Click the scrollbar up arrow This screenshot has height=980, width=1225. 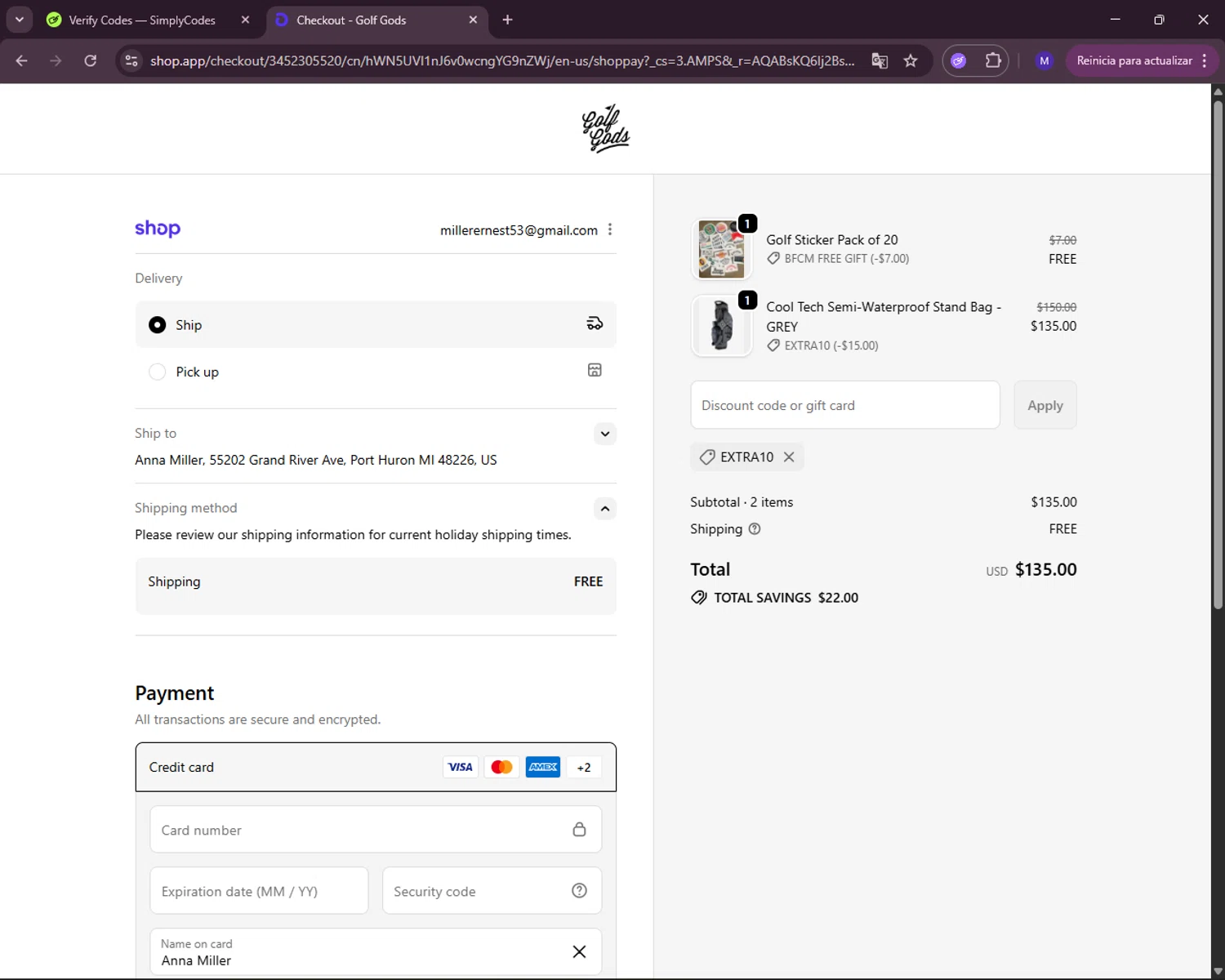[x=1218, y=91]
